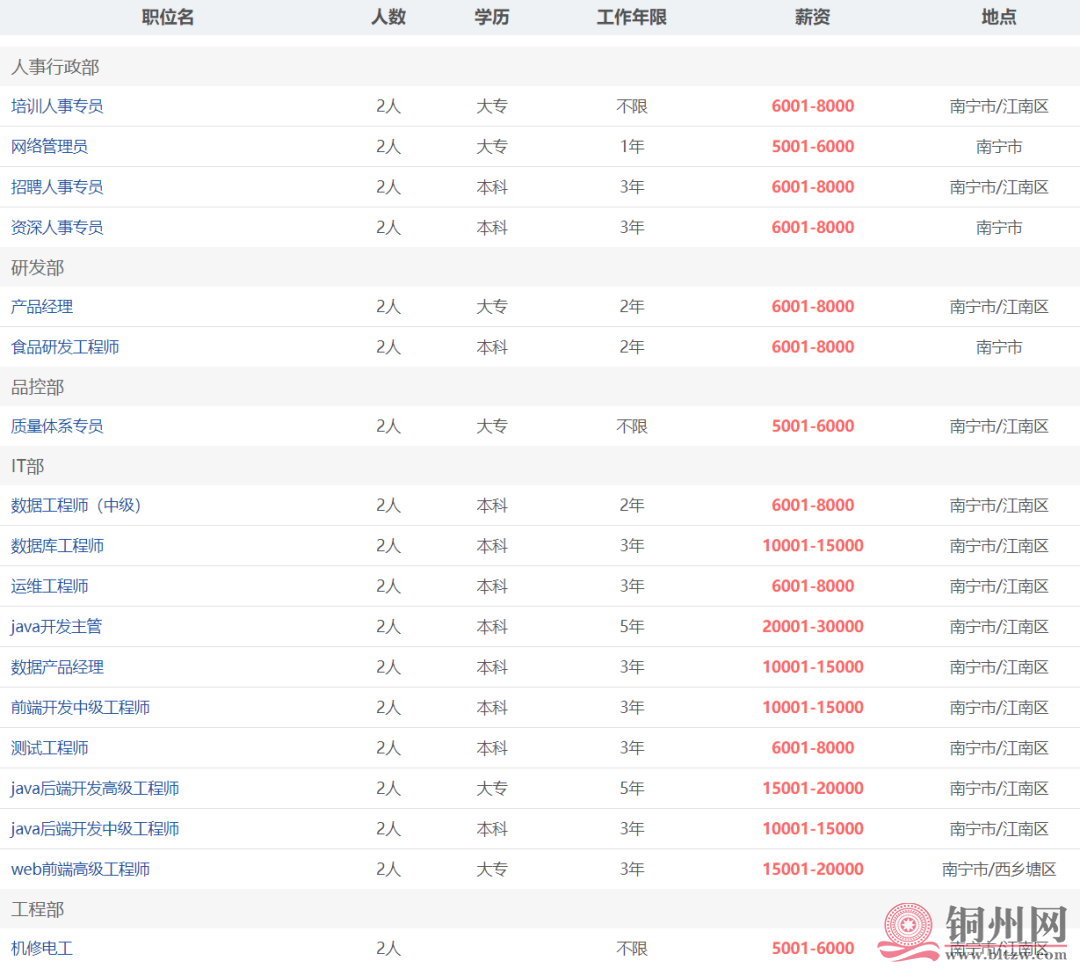
Task: Click the 薪资 column header
Action: [x=812, y=17]
